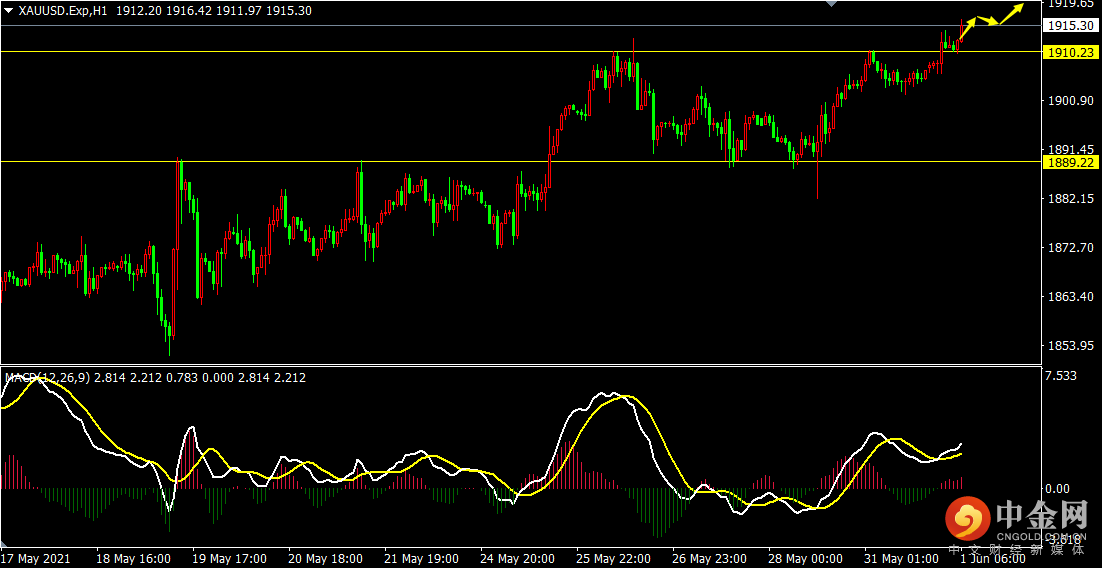Viewport: 1102px width, 568px height.
Task: Select the yellow 1910.23 level label
Action: click(1070, 52)
